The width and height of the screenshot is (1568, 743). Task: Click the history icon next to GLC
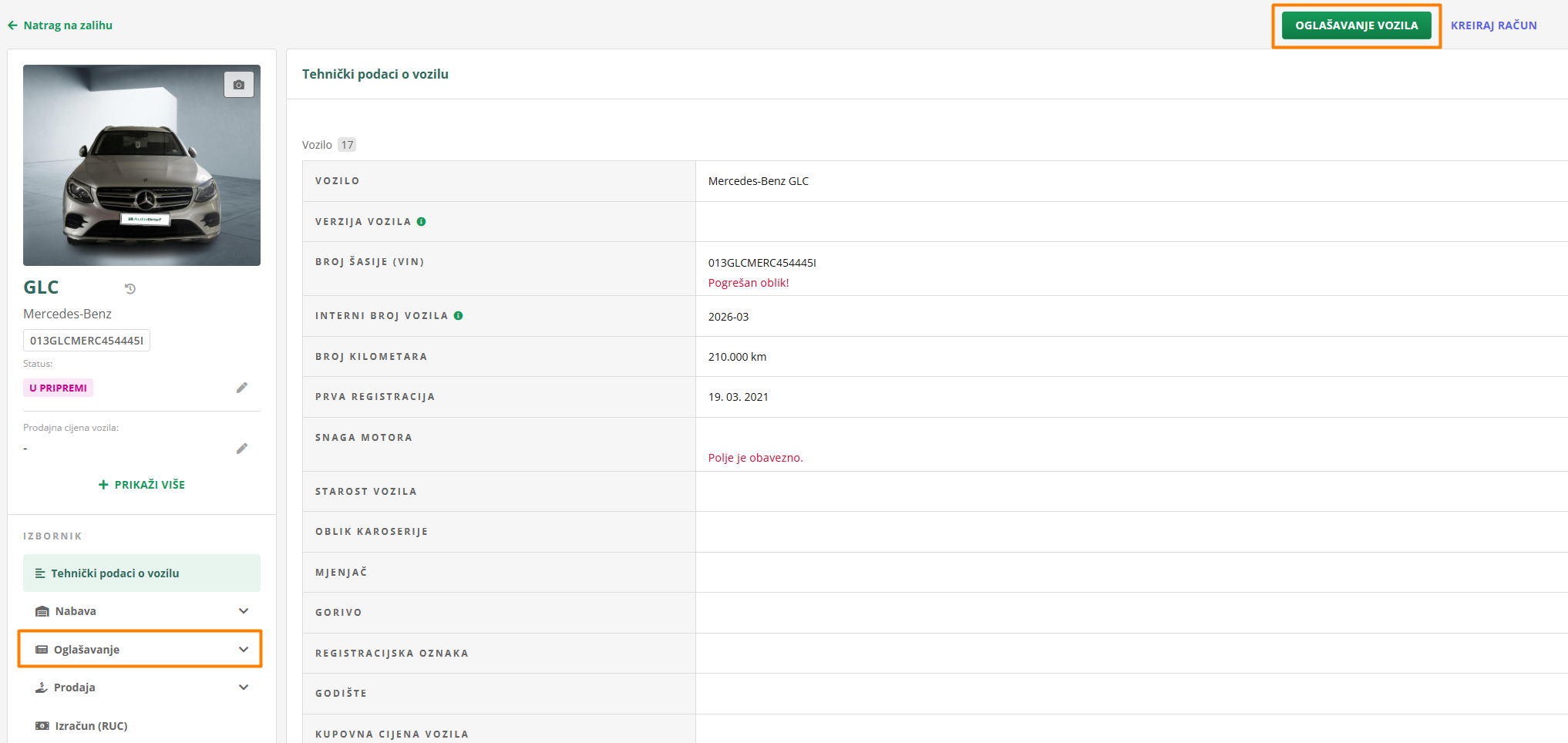[130, 289]
